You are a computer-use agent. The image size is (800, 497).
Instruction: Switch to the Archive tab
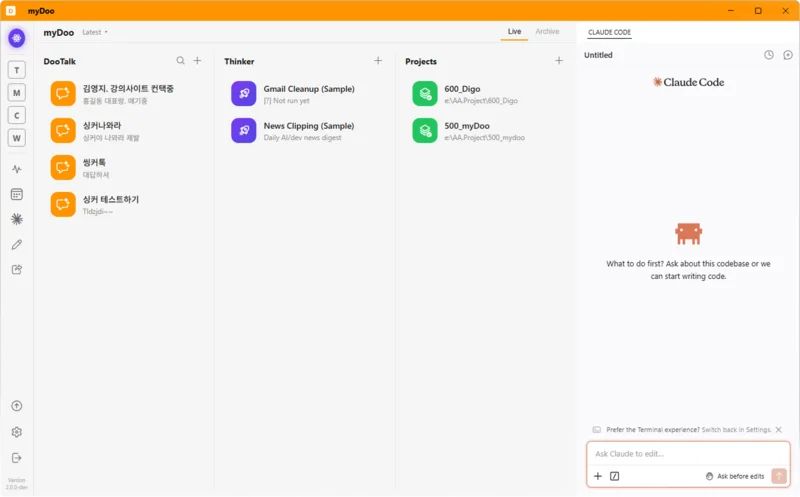tap(547, 32)
